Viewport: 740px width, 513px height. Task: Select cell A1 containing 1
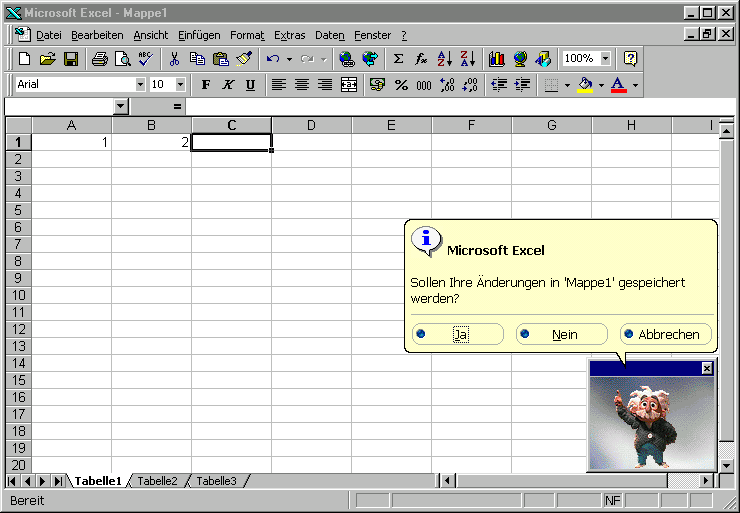pos(71,142)
